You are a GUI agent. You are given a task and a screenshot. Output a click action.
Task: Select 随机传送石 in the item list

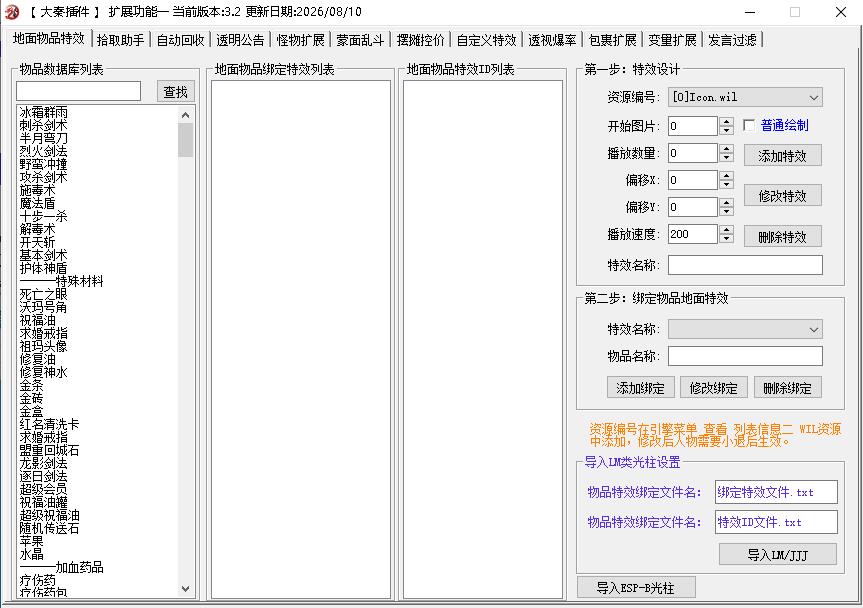(x=50, y=528)
